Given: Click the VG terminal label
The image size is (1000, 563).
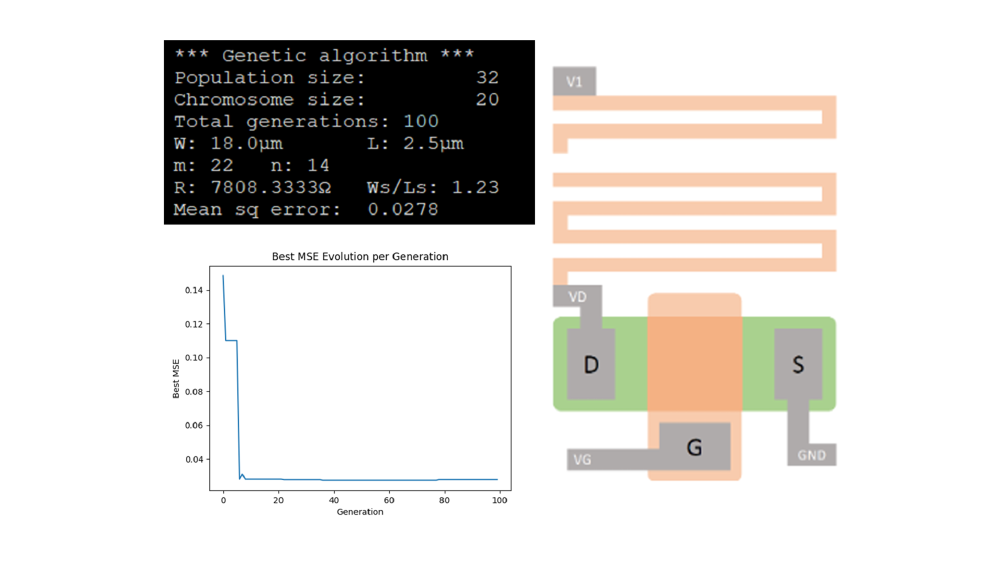Looking at the screenshot, I should pyautogui.click(x=582, y=460).
